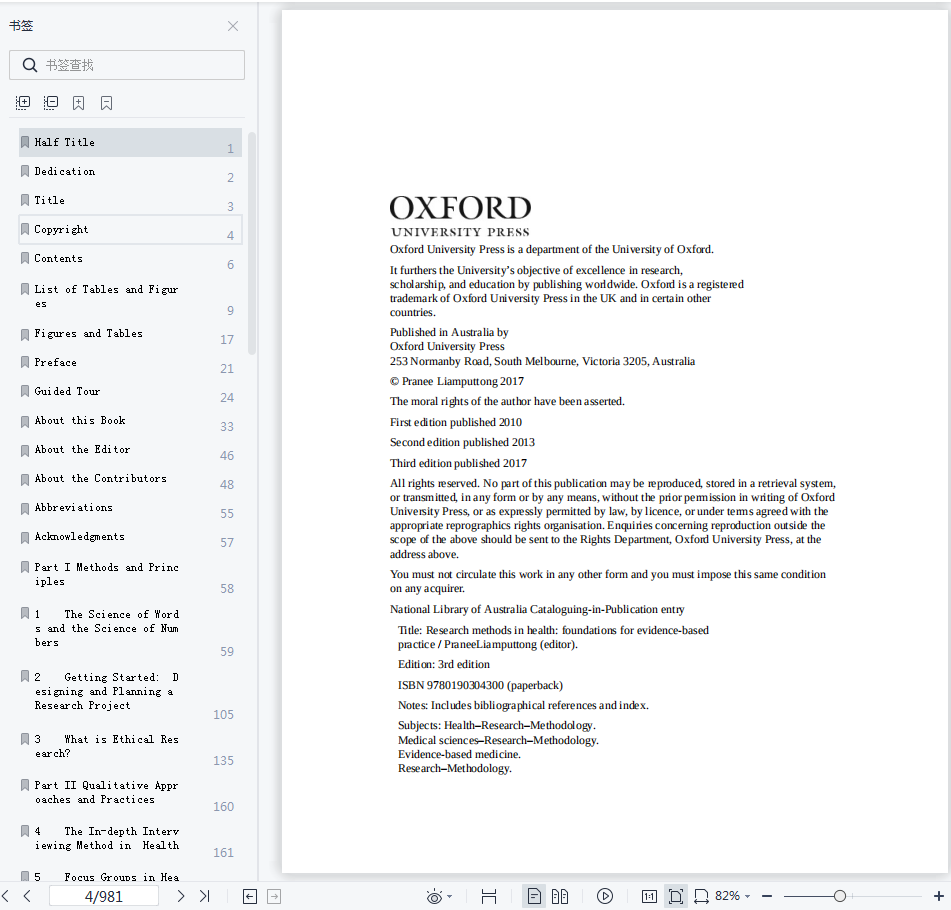The image size is (951, 910).
Task: Open the Half Title bookmark
Action: pos(130,143)
